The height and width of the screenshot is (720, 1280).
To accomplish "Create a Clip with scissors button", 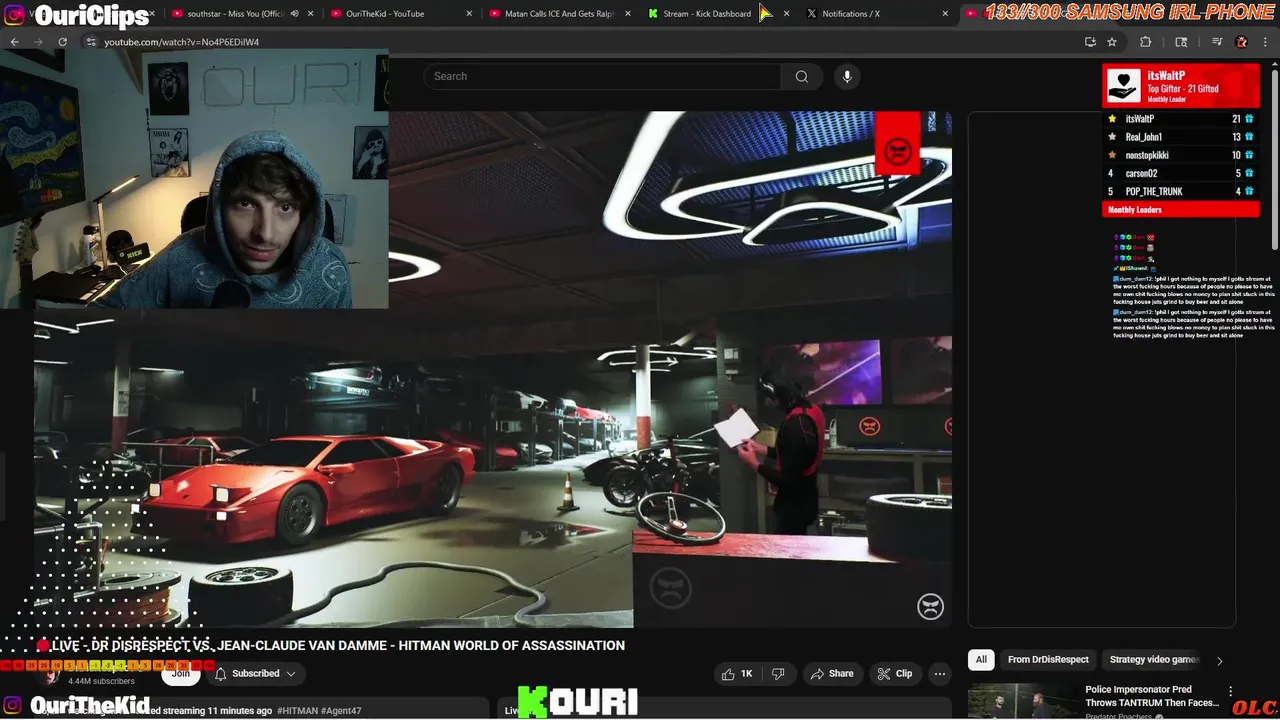I will tap(894, 674).
